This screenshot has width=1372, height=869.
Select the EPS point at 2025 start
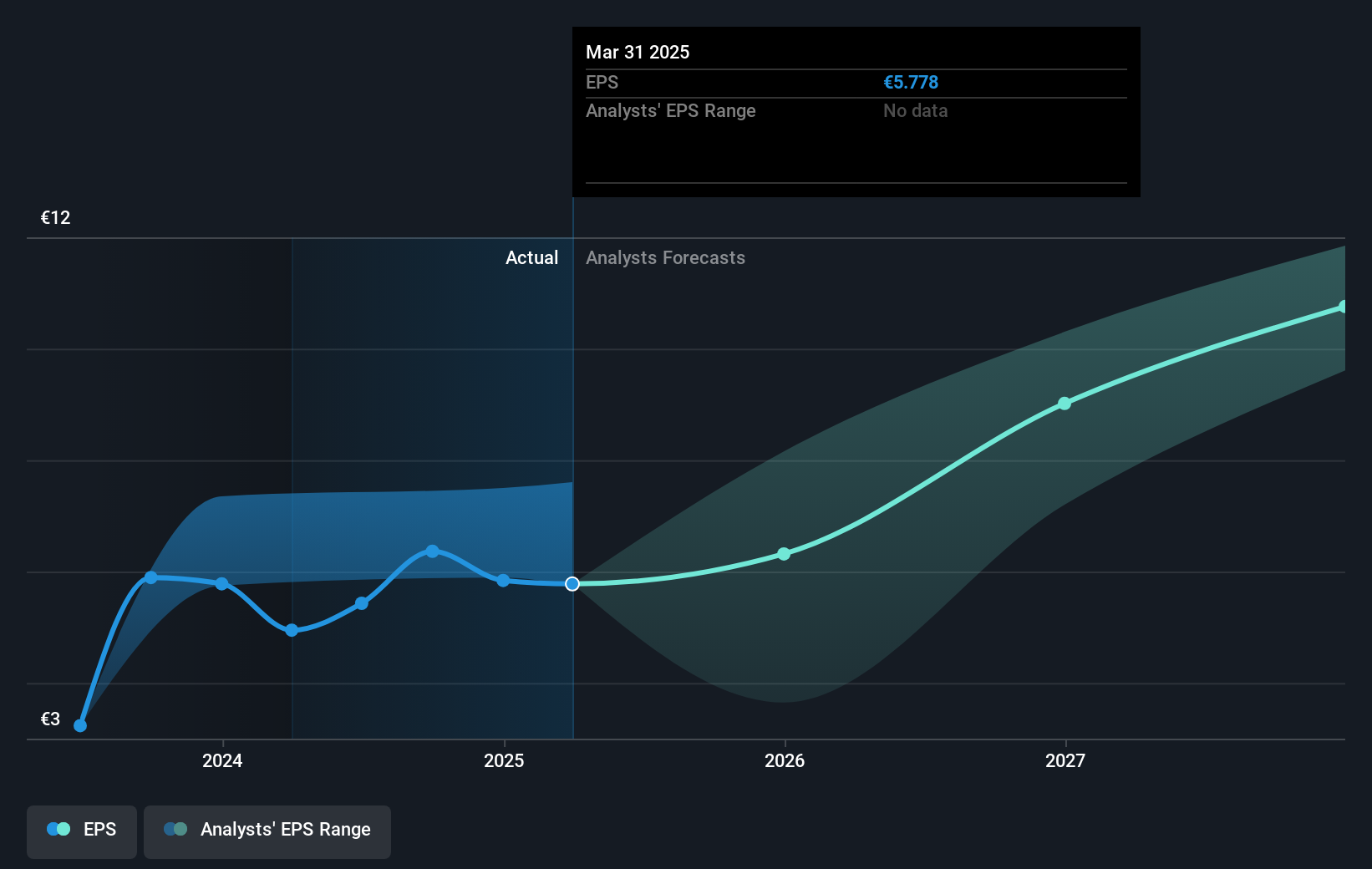coord(503,580)
